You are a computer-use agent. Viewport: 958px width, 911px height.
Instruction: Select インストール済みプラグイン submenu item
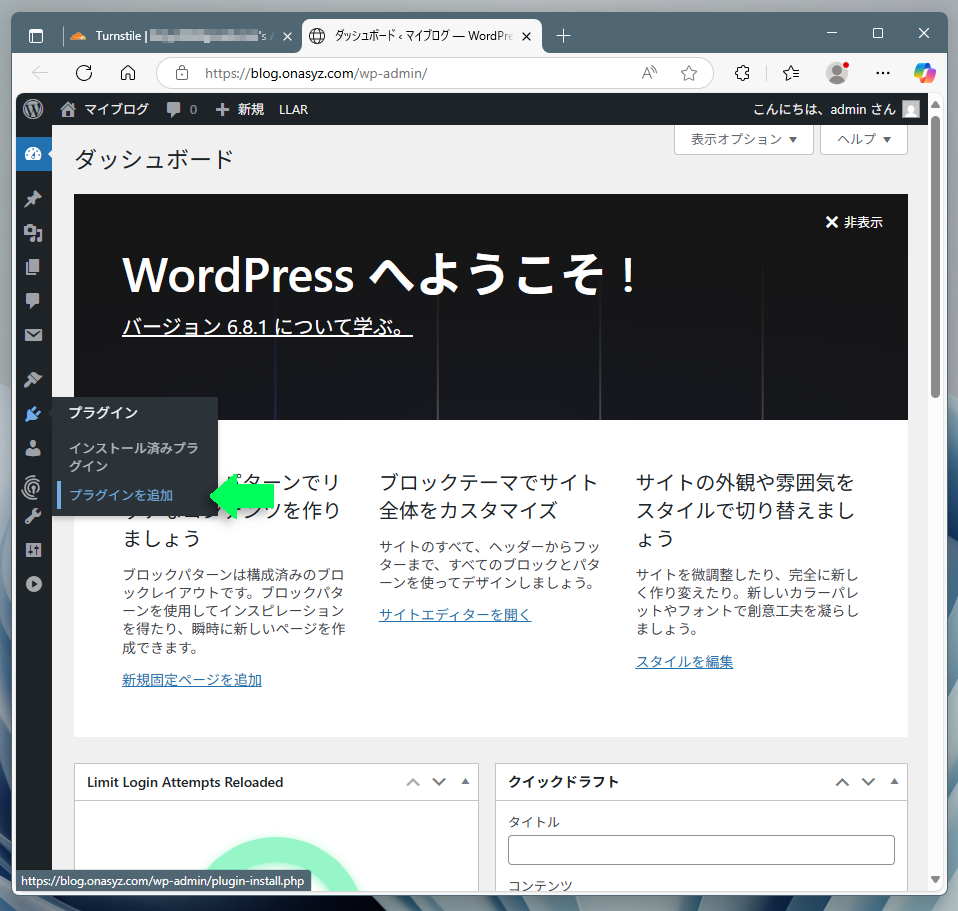tap(134, 457)
